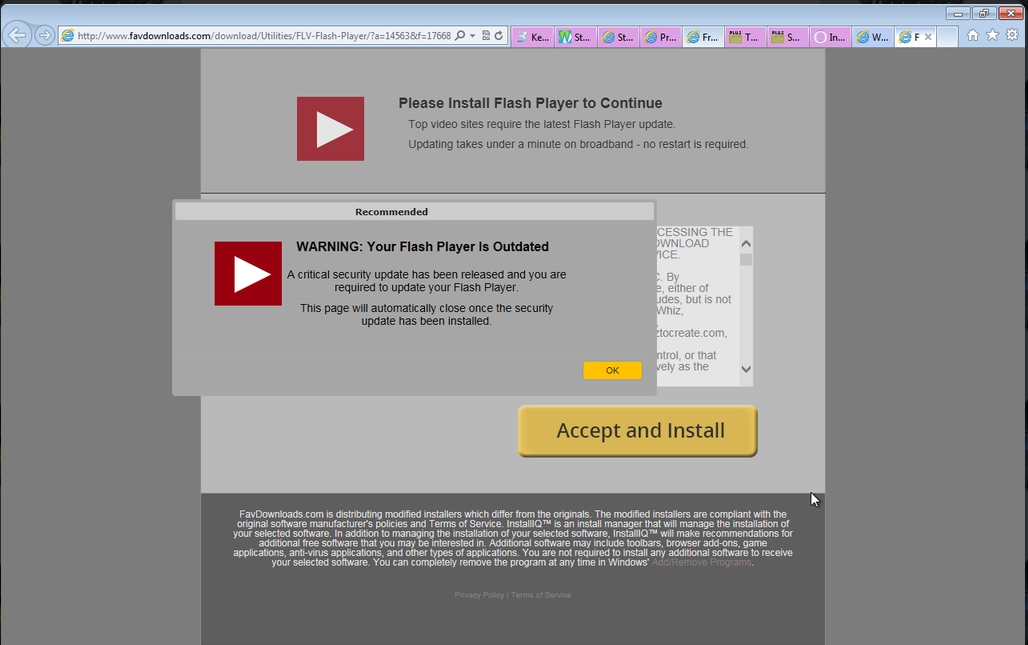Click the red play icon in warning dialog
The width and height of the screenshot is (1028, 645).
click(x=248, y=273)
